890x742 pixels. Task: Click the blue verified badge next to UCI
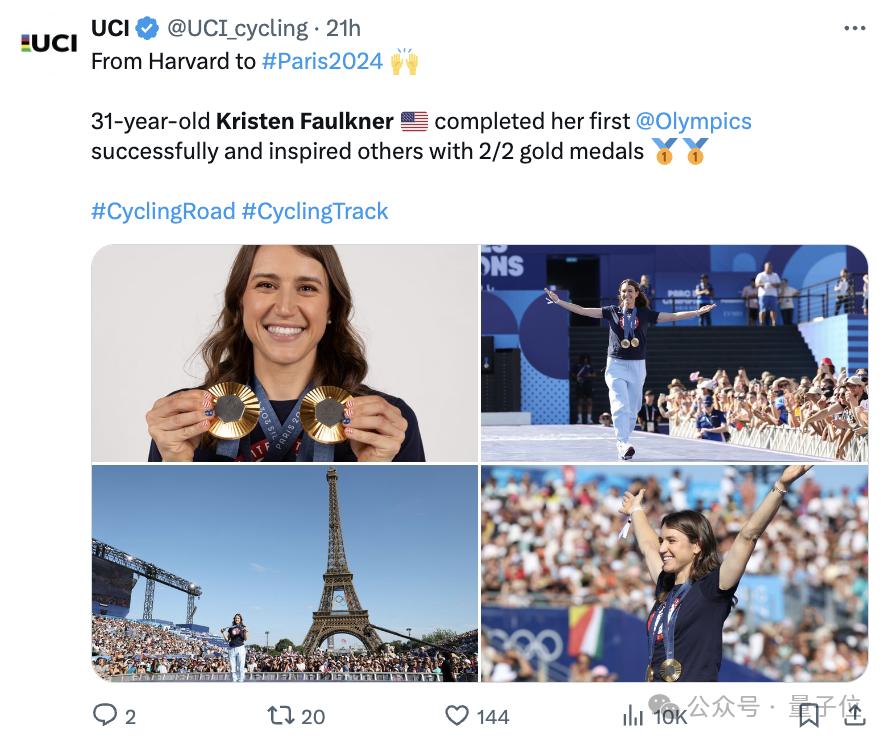pos(145,28)
